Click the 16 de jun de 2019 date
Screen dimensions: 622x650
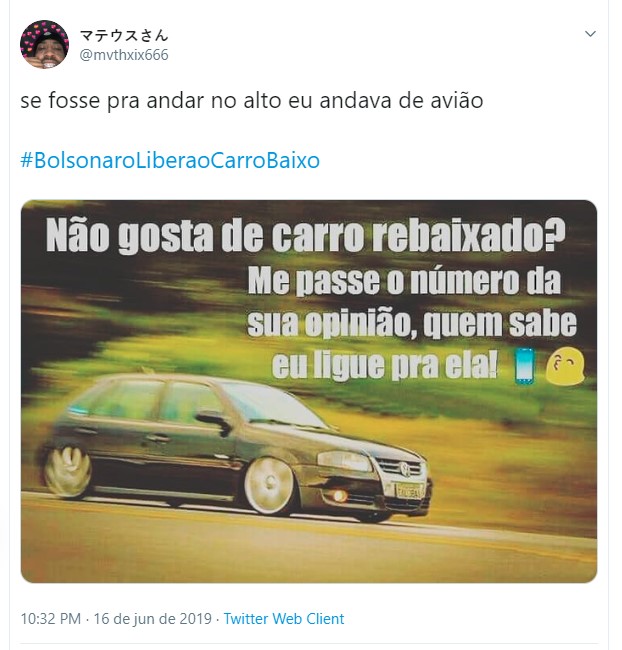pos(153,618)
